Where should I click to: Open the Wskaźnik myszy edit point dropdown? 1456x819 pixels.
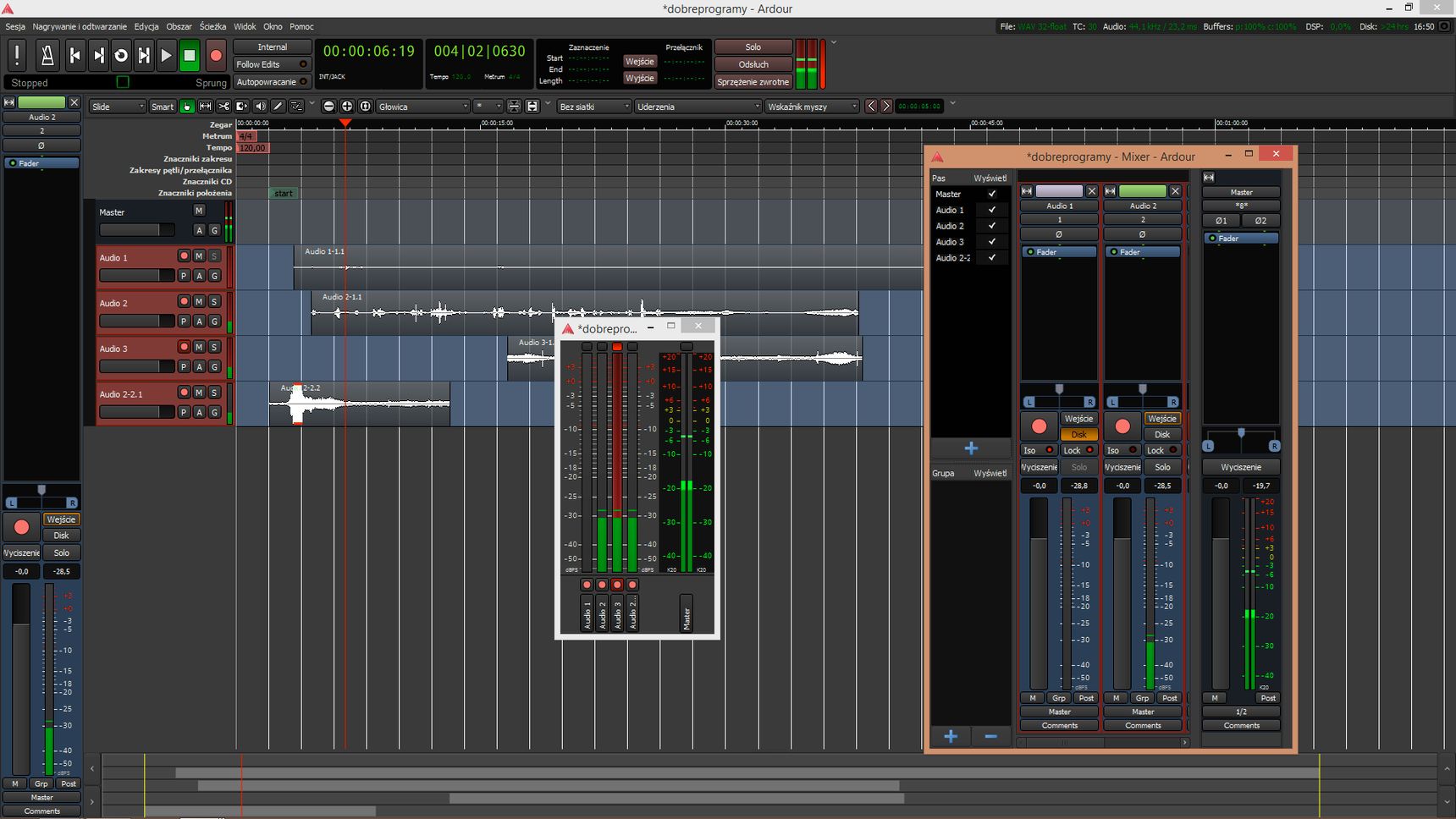811,107
